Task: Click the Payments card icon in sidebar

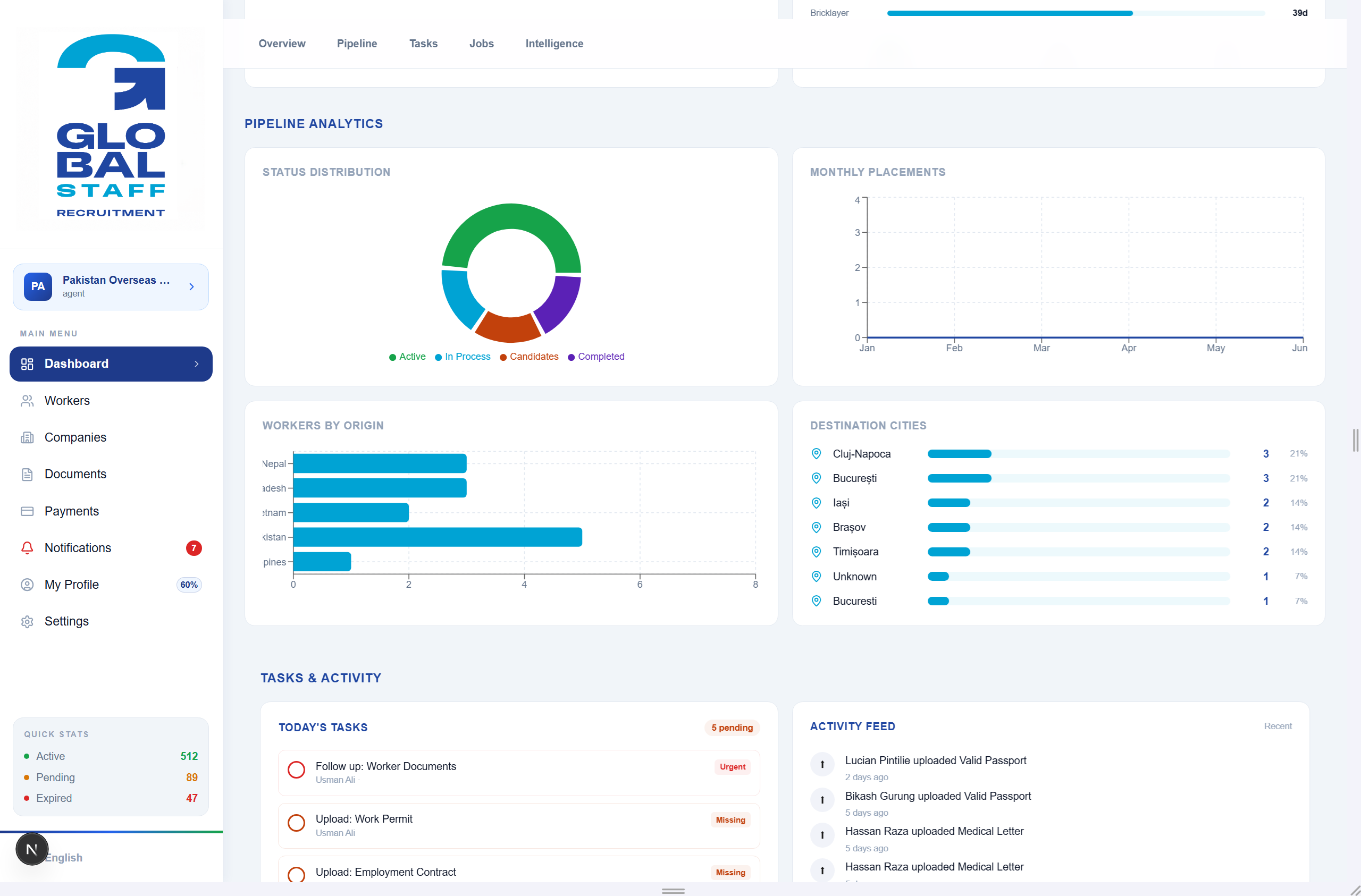Action: click(x=27, y=511)
